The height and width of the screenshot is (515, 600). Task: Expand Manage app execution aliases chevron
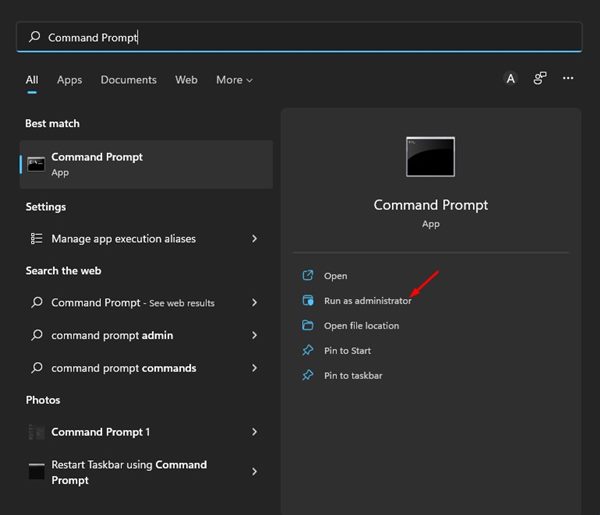click(x=254, y=239)
